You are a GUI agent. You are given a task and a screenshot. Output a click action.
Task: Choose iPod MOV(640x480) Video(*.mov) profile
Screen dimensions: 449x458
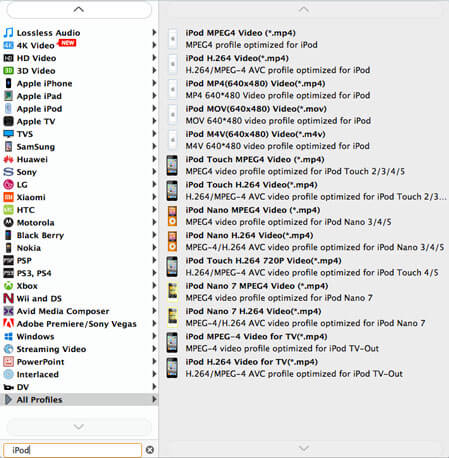point(304,115)
